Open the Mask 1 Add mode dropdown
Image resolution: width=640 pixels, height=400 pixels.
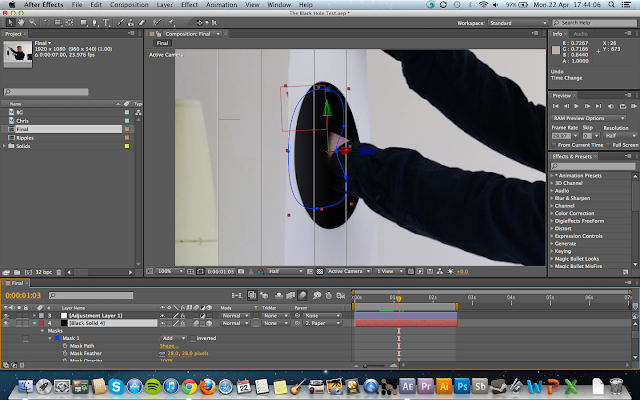click(173, 338)
